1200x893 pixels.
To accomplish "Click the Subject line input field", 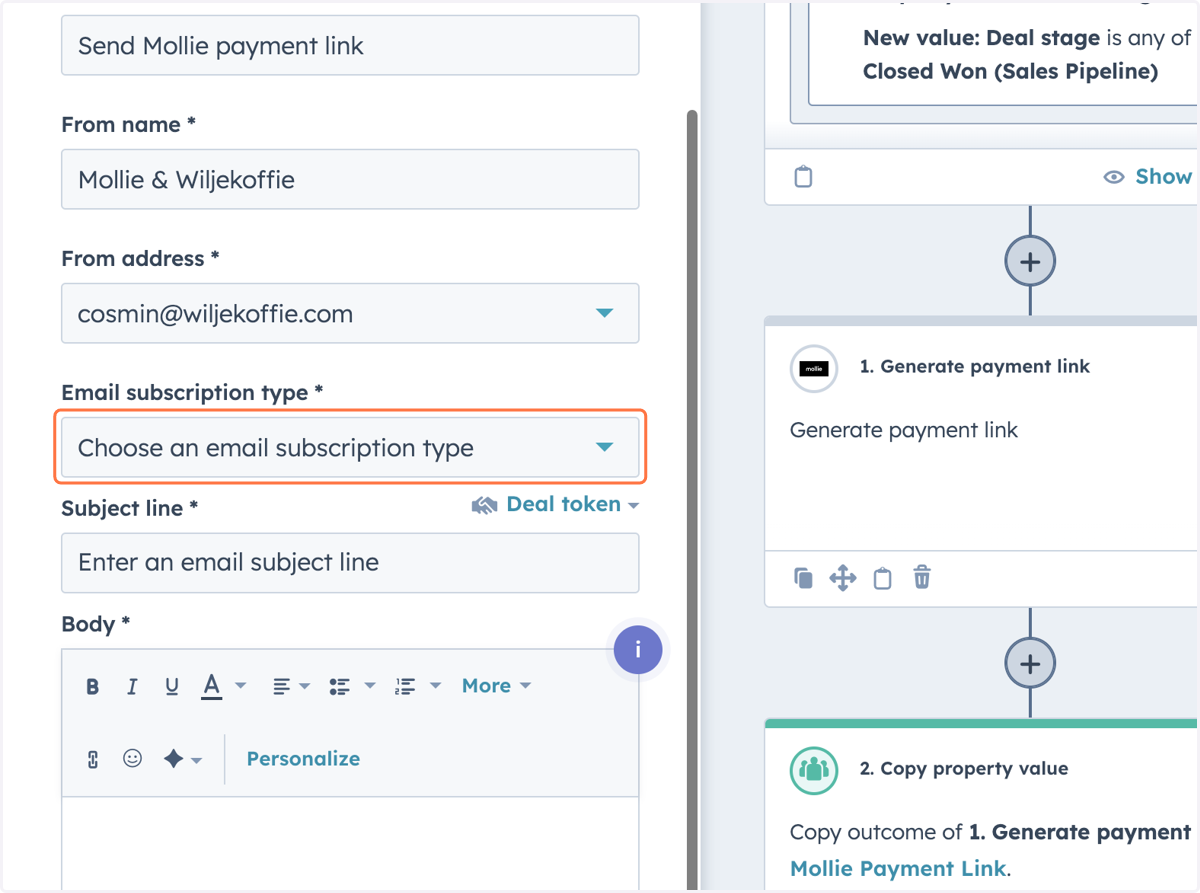I will pos(350,562).
